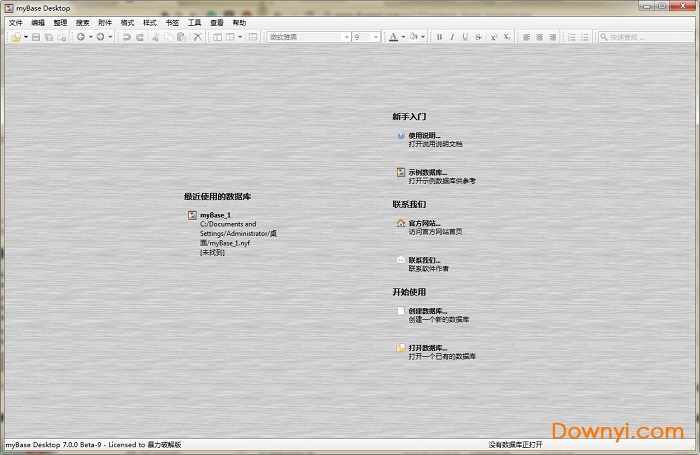Image resolution: width=700 pixels, height=455 pixels.
Task: Click the home icon beside 官方网站
Action: [x=401, y=223]
